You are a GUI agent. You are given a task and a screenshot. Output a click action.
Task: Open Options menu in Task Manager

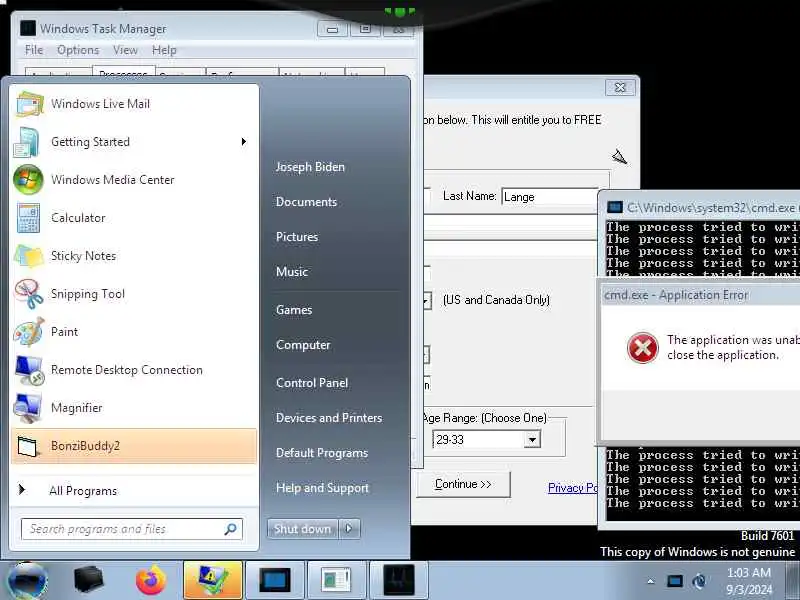[x=78, y=50]
